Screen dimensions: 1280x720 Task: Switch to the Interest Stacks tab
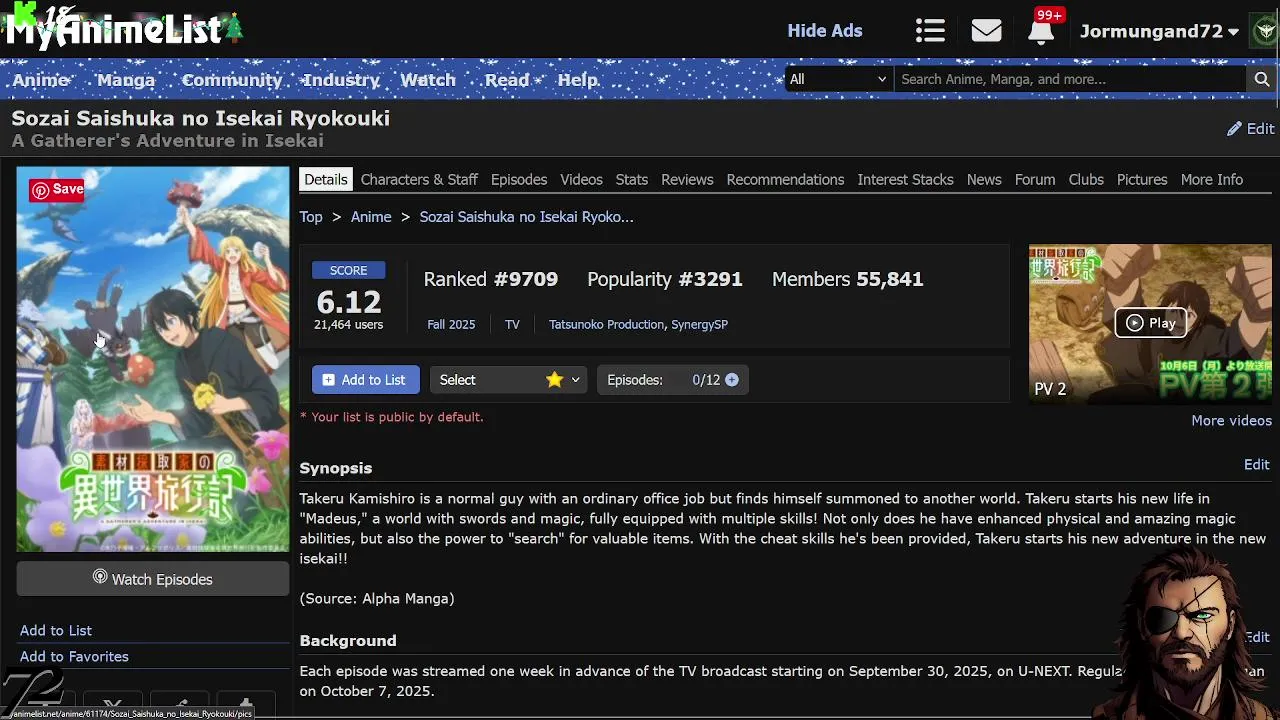click(905, 180)
